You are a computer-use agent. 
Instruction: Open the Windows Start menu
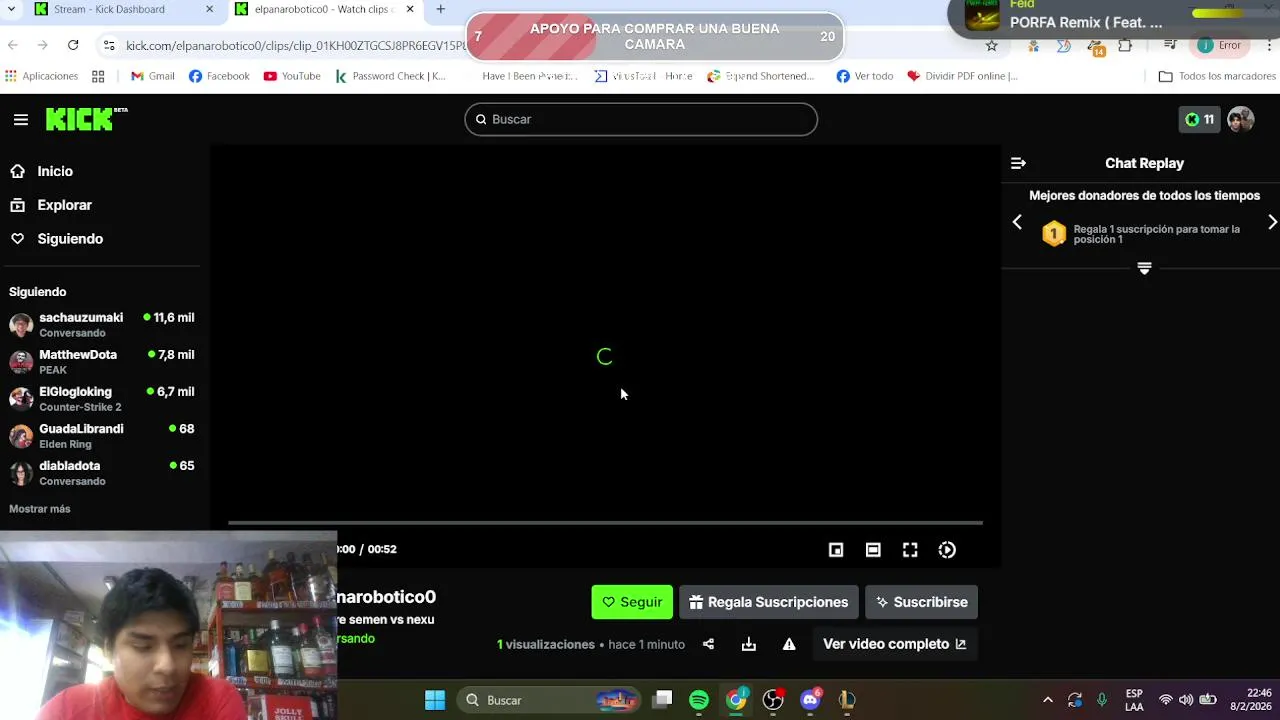point(435,700)
